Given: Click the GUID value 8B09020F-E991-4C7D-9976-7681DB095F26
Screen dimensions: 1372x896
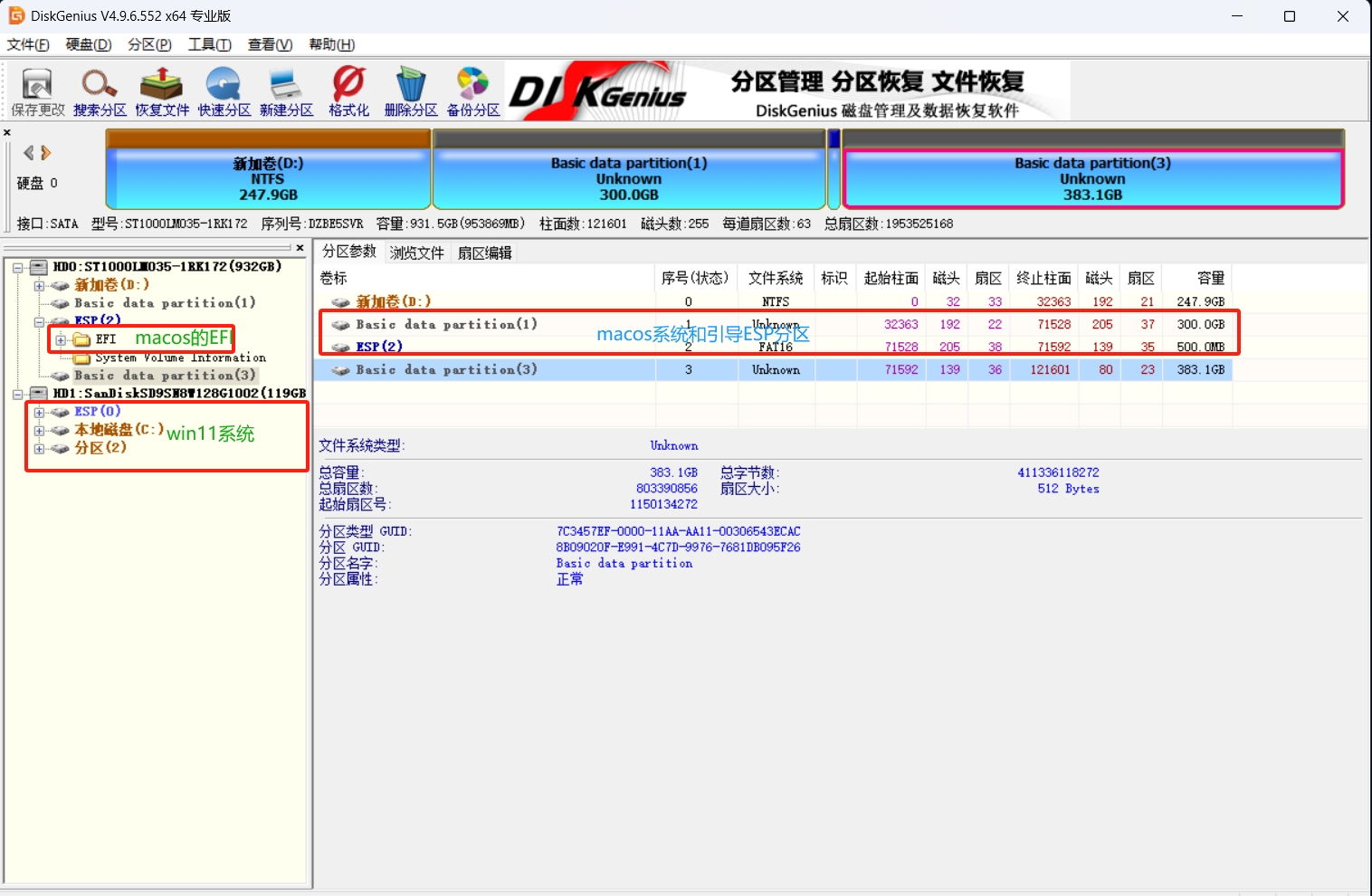Looking at the screenshot, I should tap(678, 548).
